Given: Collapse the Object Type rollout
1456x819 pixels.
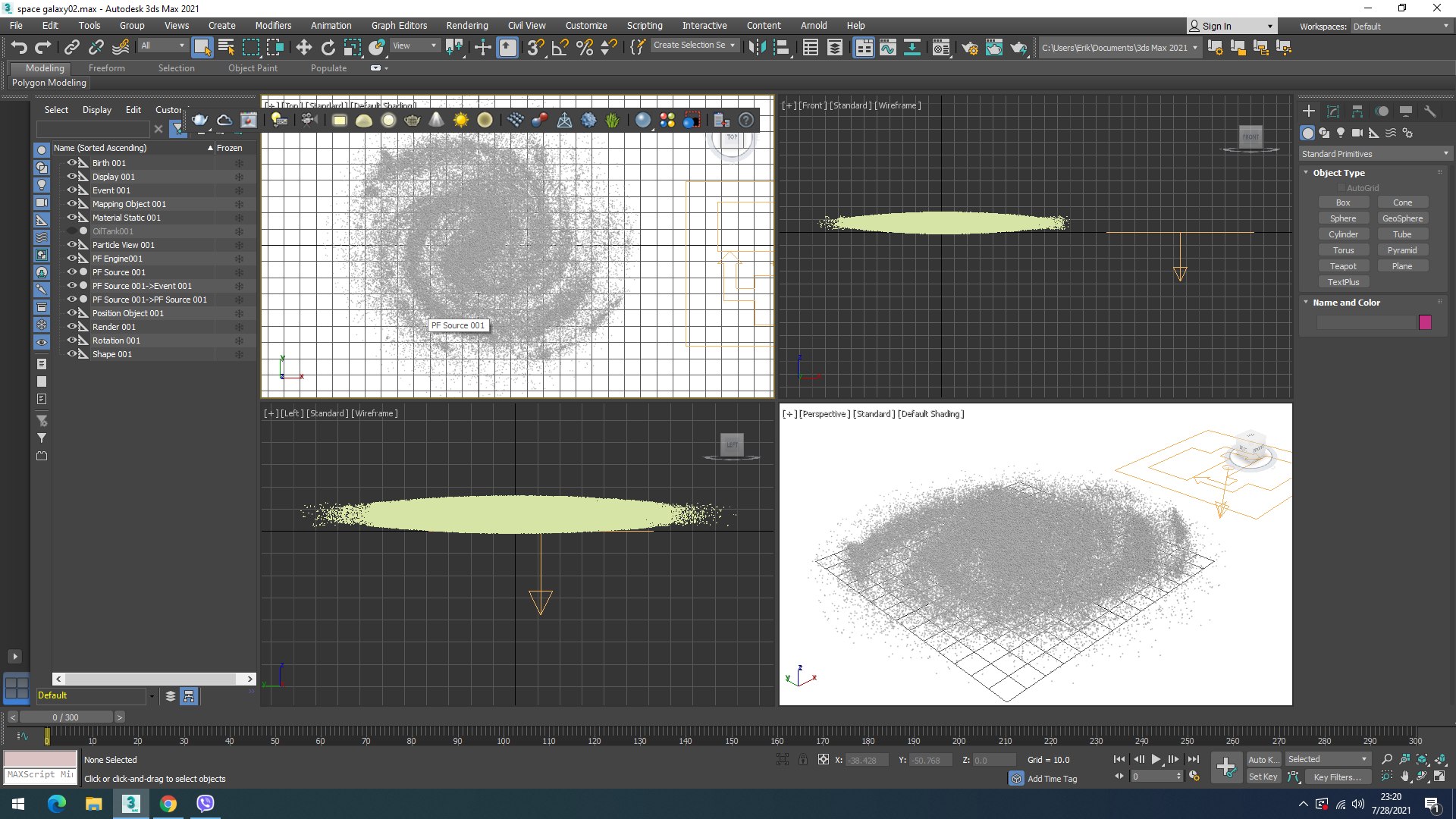Looking at the screenshot, I should [1306, 173].
